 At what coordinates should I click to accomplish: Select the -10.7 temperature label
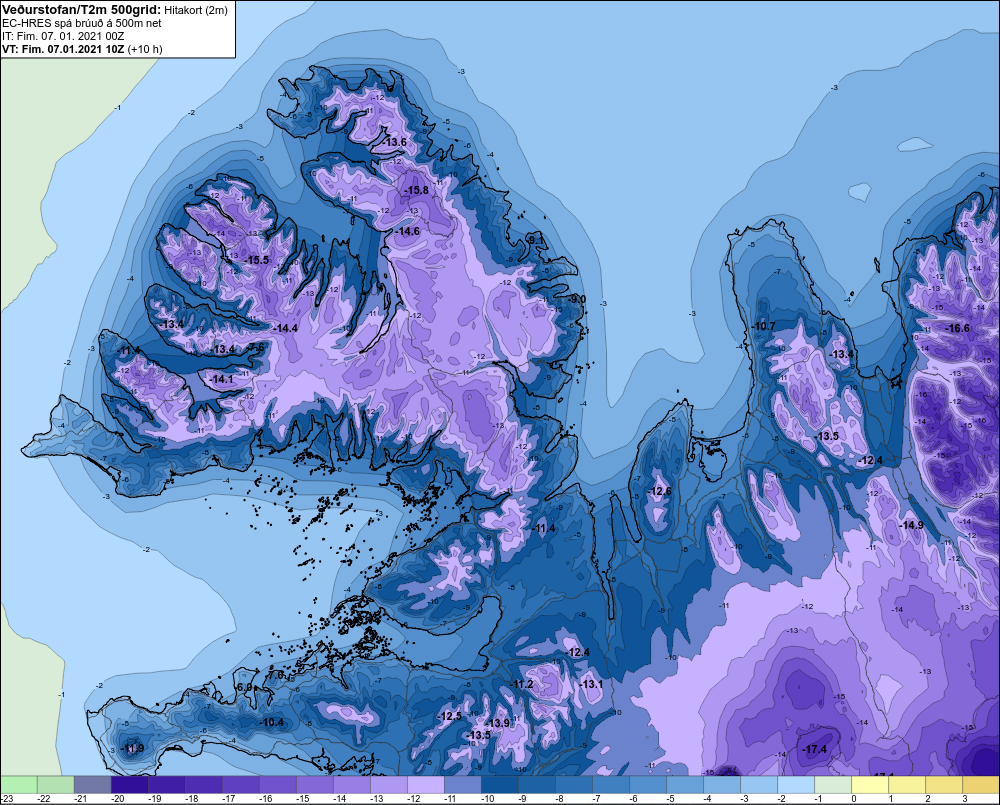(764, 326)
